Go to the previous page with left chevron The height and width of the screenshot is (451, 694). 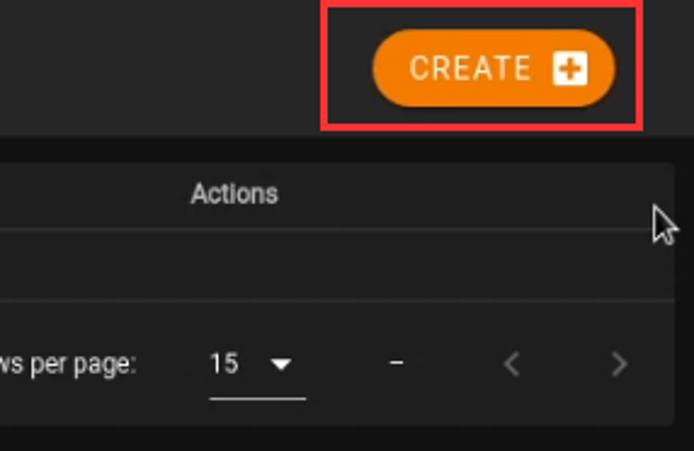coord(512,364)
